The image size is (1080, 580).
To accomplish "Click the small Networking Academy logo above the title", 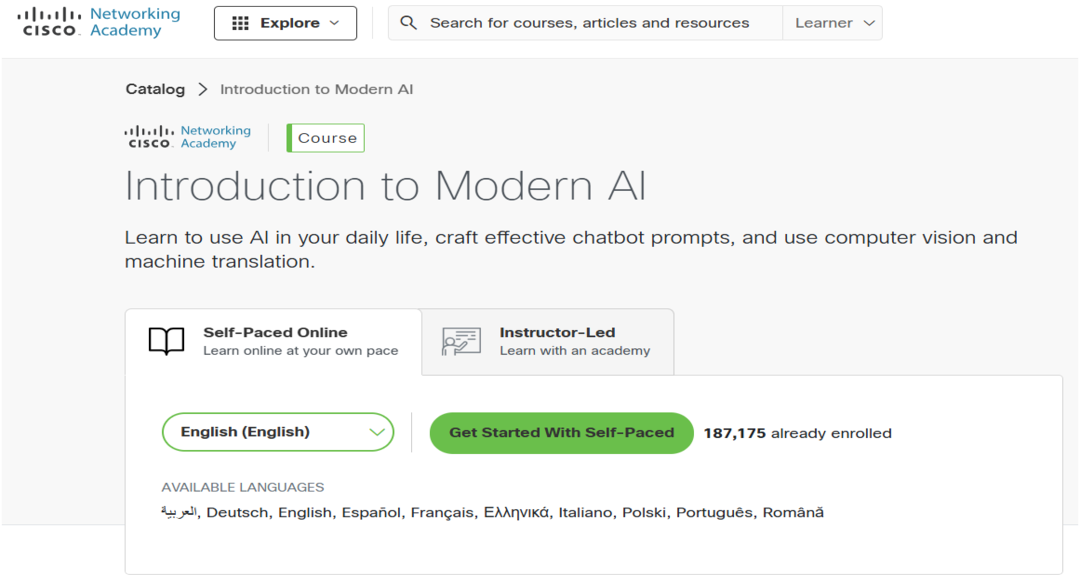I will click(x=188, y=137).
